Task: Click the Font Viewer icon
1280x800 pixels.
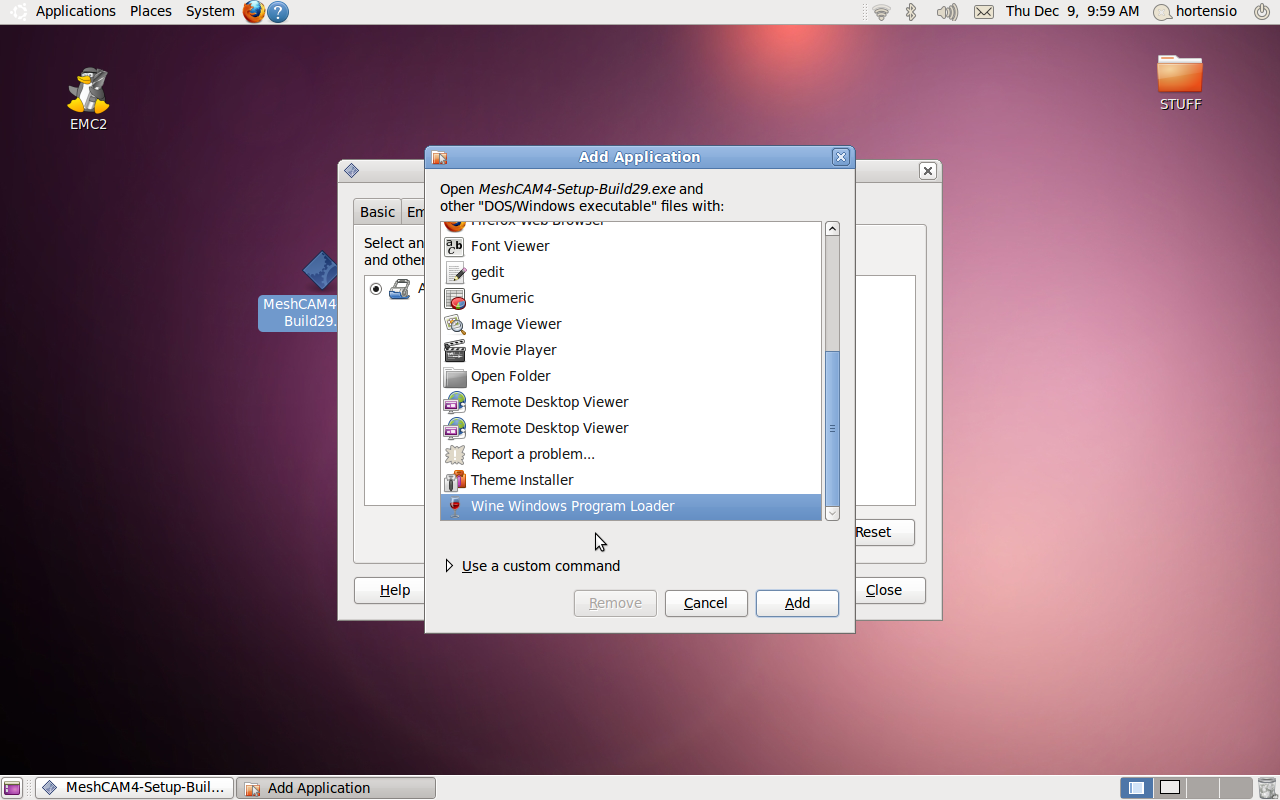Action: (455, 246)
